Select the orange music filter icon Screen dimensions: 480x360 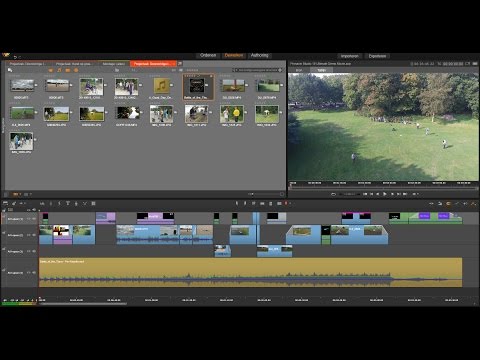(x=59, y=70)
